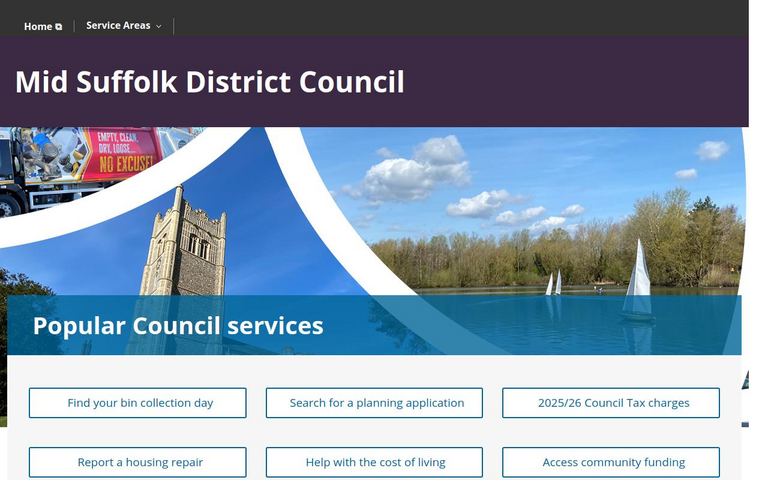Click the external-link icon beside Home
The width and height of the screenshot is (768, 480).
click(59, 27)
